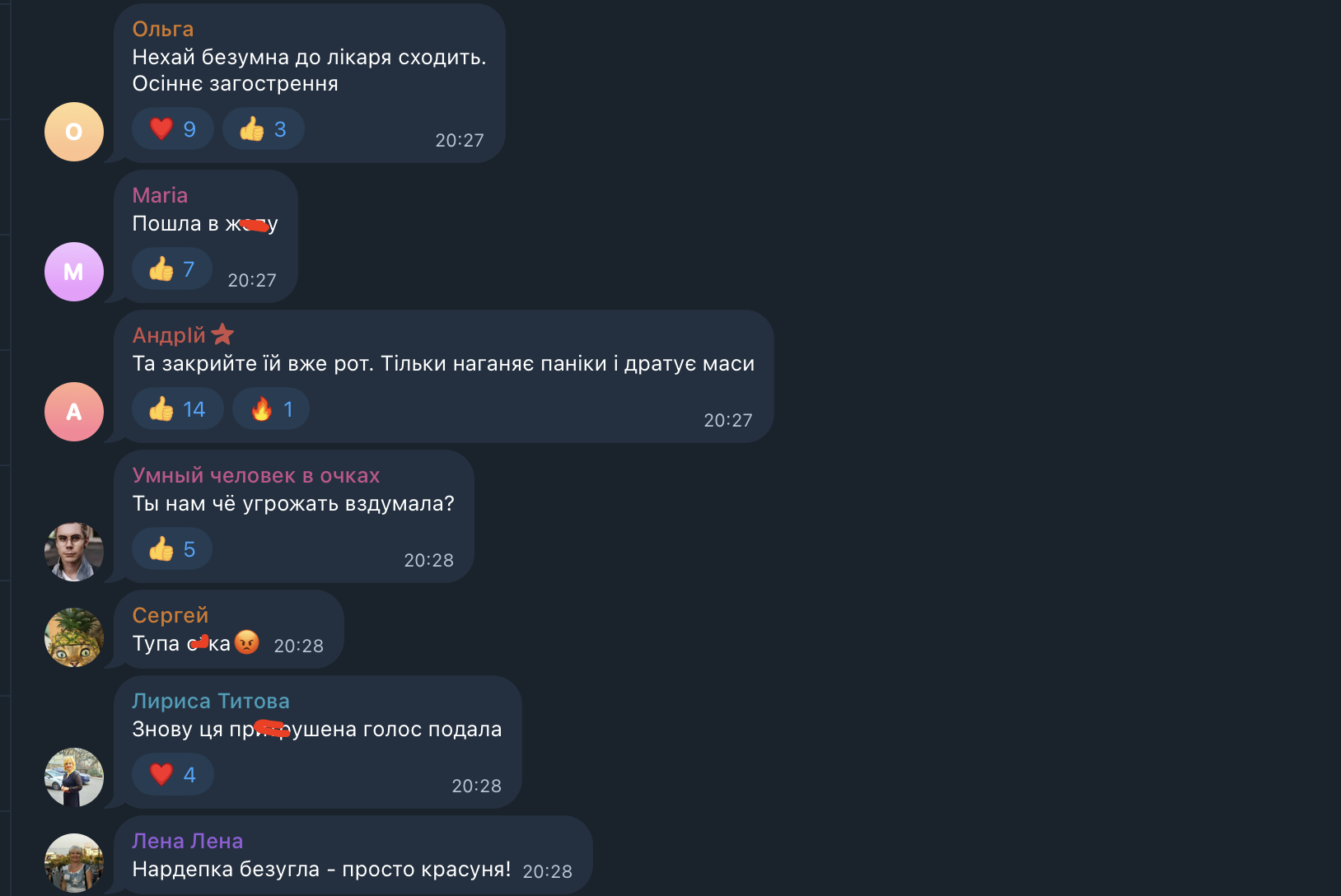Screen dimensions: 1341x896
Task: Open Лена Лена's profile photo
Action: pyautogui.click(x=74, y=863)
